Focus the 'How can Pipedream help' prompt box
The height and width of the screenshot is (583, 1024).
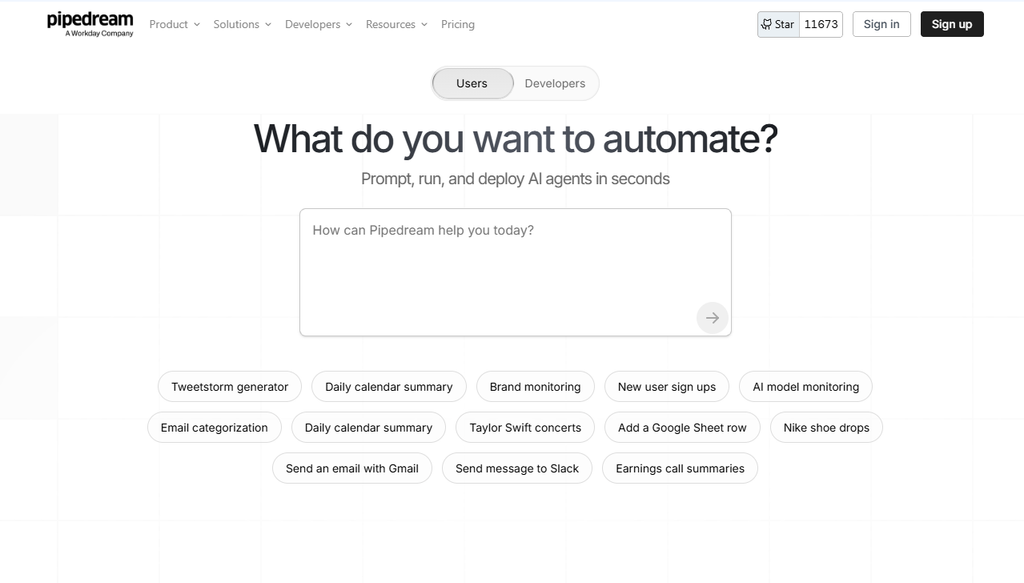[x=515, y=272]
